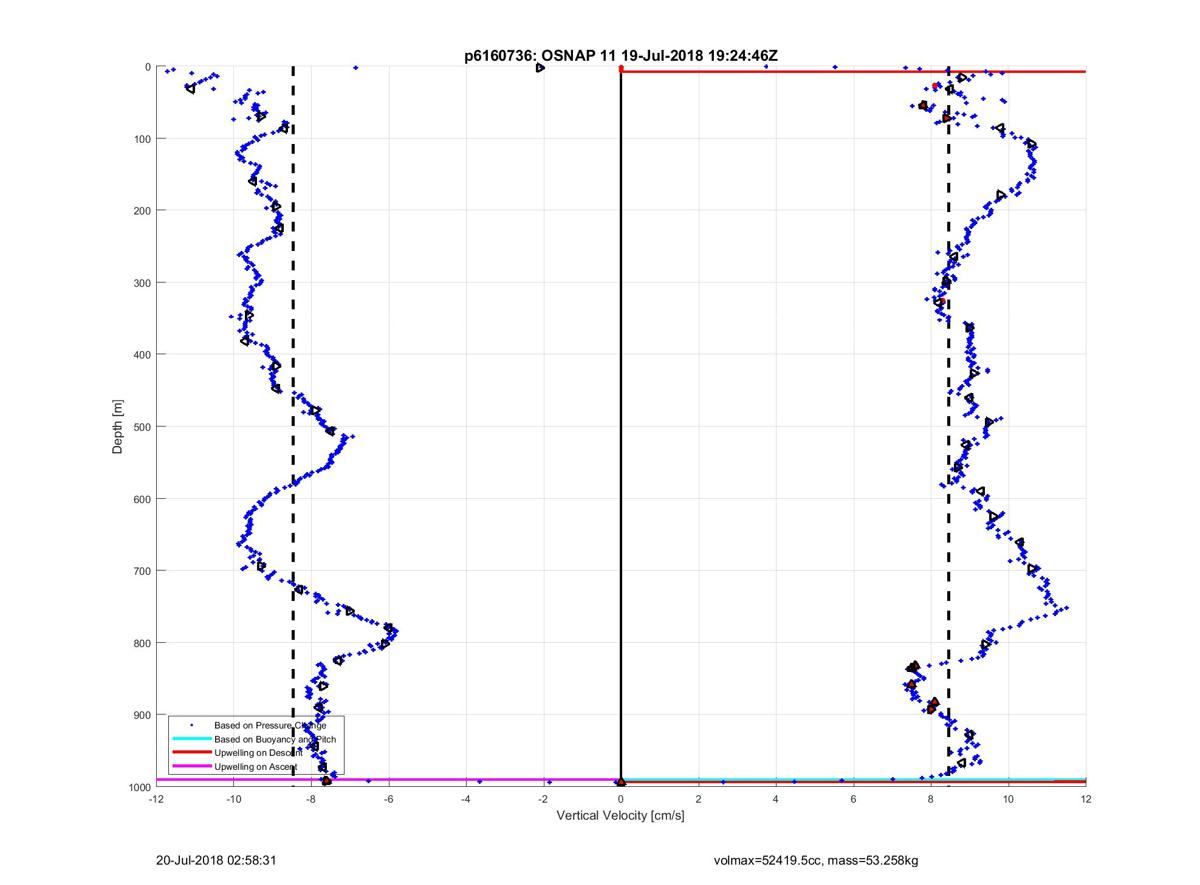The image size is (1200, 885).
Task: Click y-axis tick label '200'
Action: (141, 210)
